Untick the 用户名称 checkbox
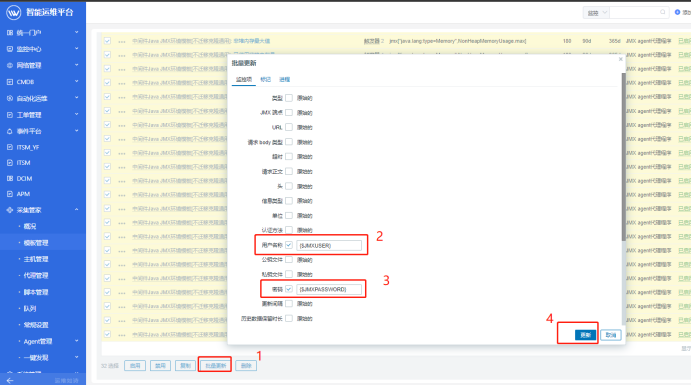 click(x=289, y=245)
